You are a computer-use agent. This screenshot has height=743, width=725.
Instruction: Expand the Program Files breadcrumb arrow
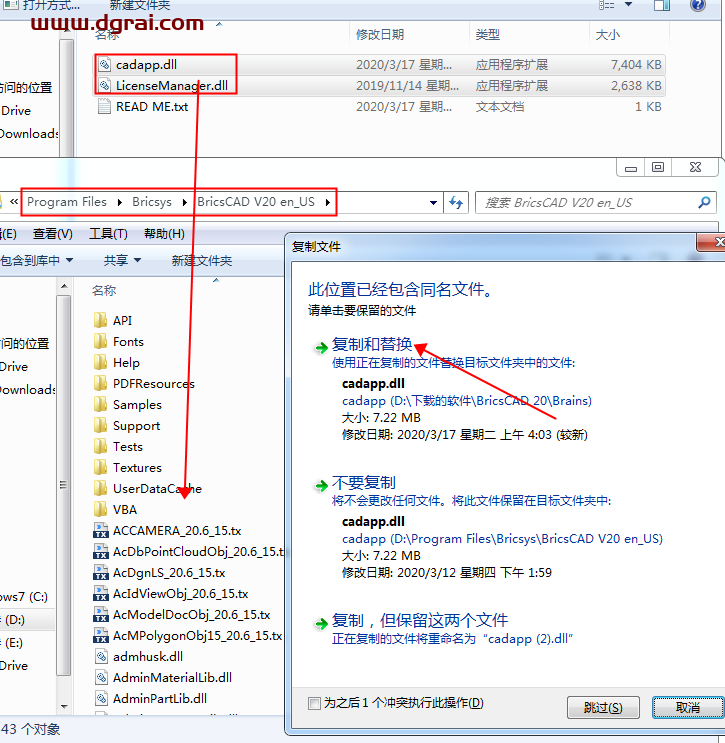click(x=120, y=202)
